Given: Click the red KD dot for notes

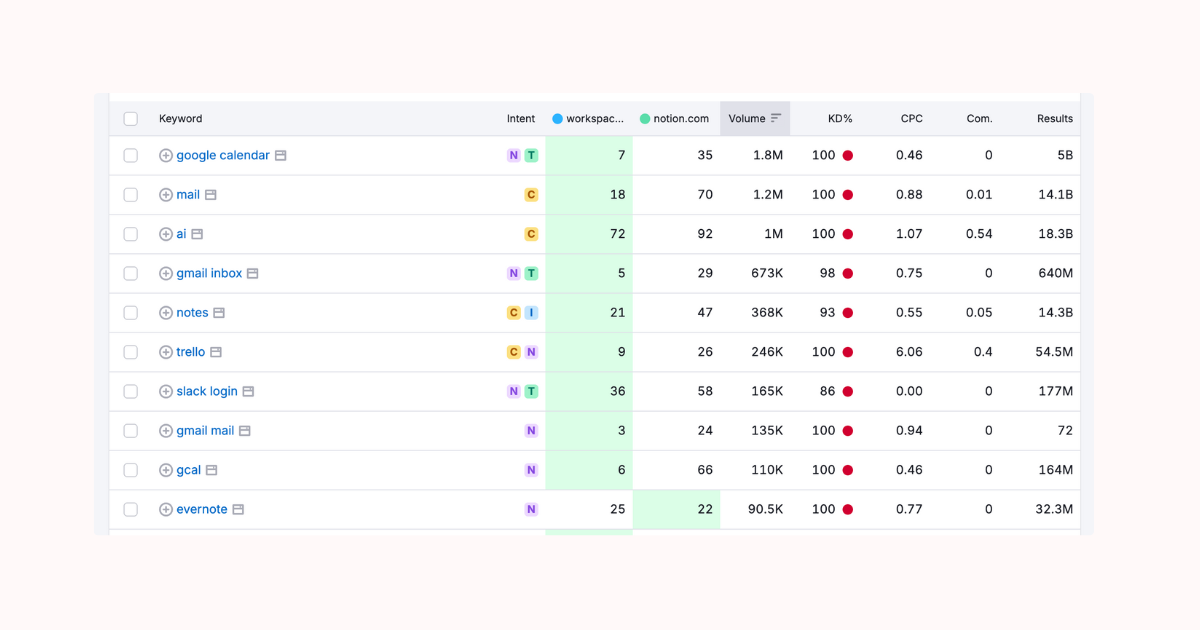Looking at the screenshot, I should point(848,313).
